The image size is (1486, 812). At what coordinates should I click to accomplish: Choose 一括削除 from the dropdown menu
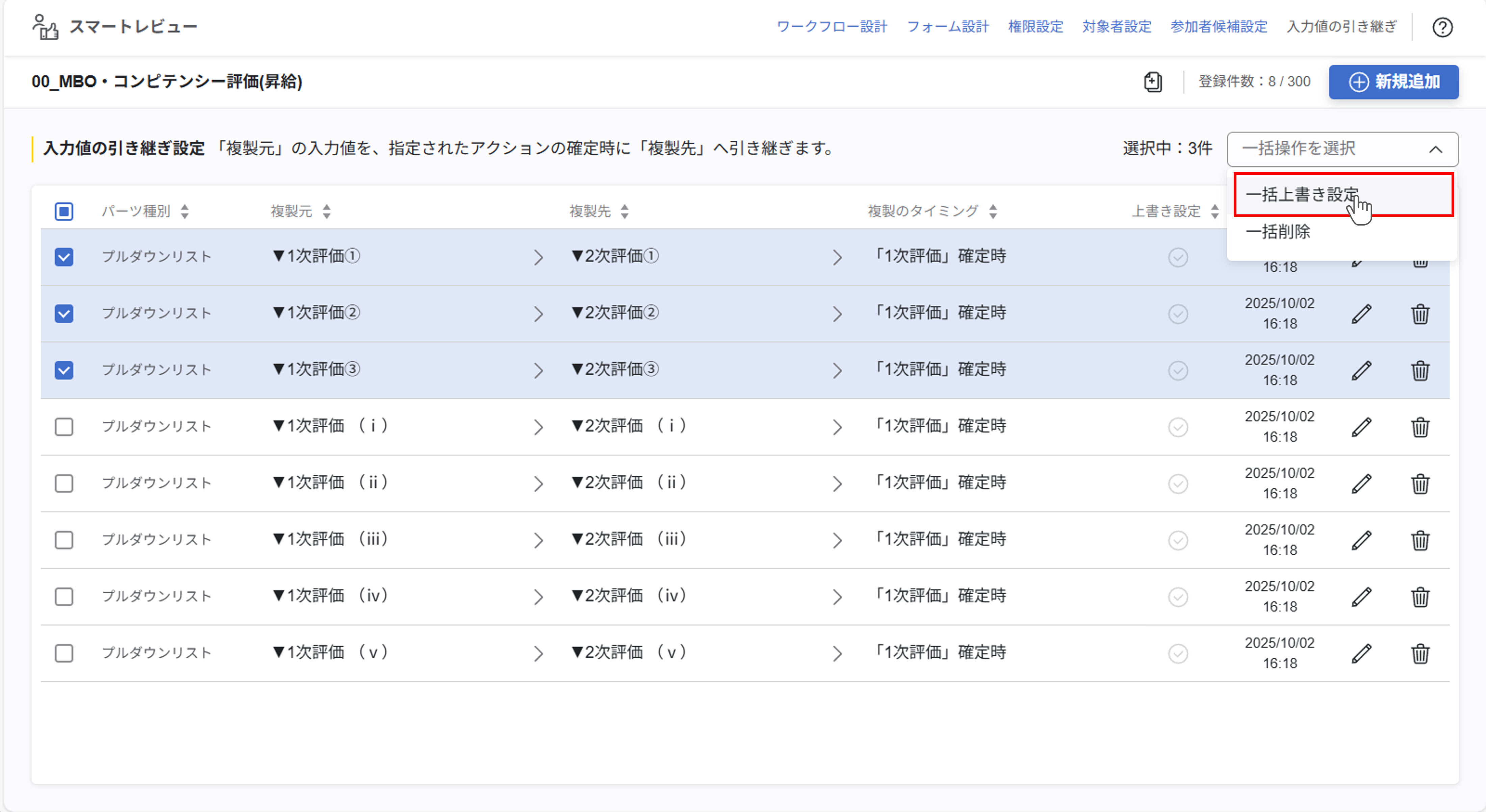(x=1278, y=232)
